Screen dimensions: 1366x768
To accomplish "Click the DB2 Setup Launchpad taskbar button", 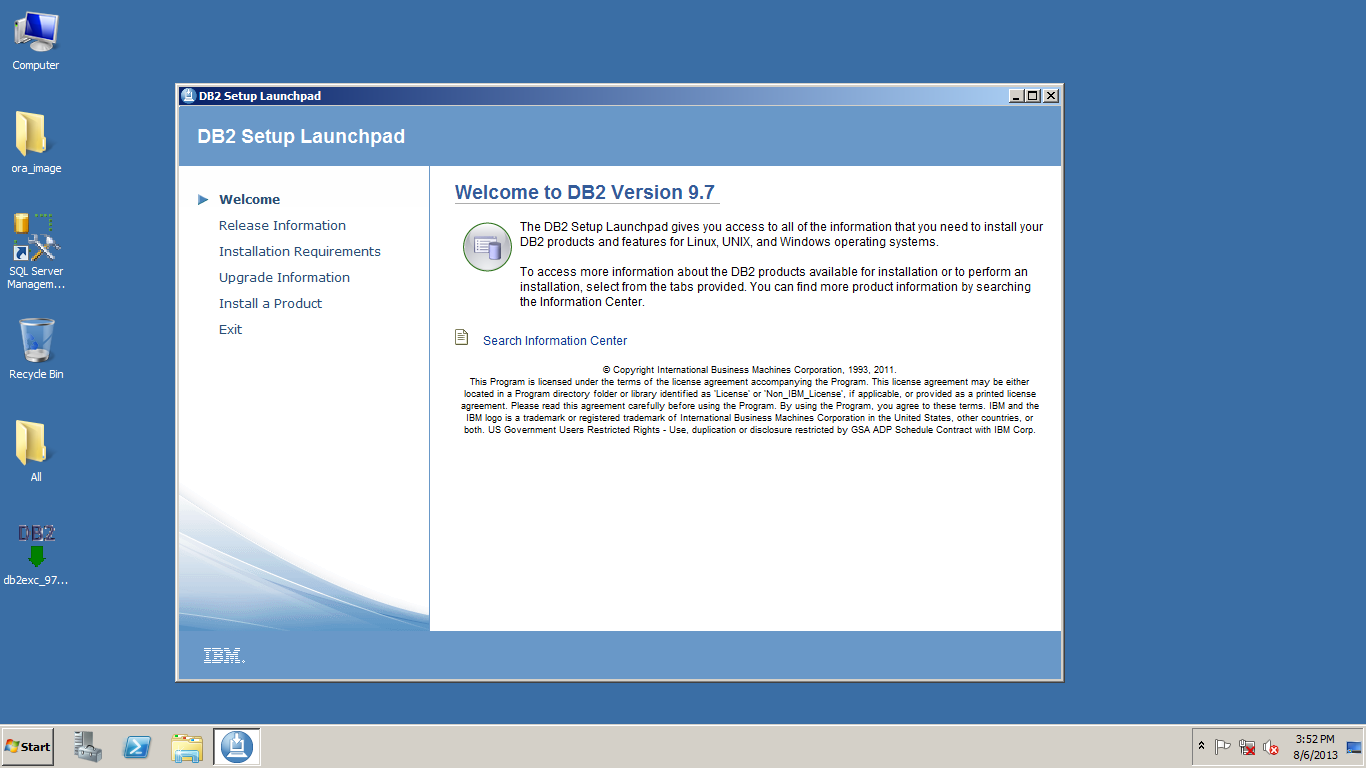I will tap(237, 747).
